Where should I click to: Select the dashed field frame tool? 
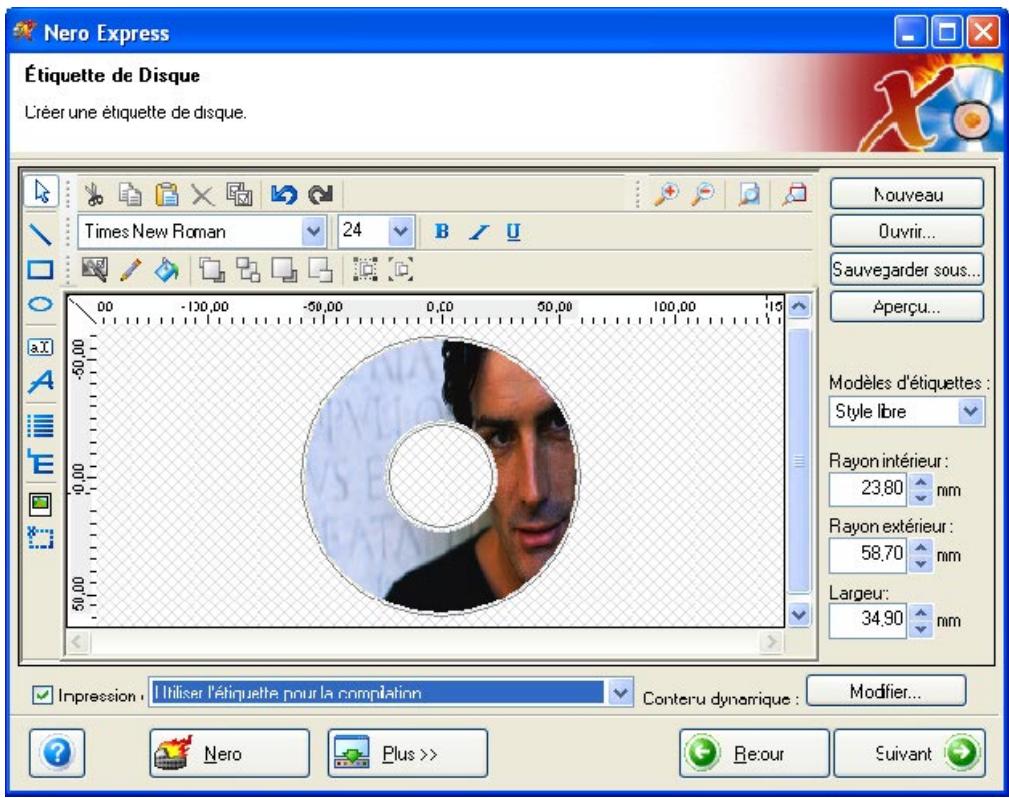41,537
